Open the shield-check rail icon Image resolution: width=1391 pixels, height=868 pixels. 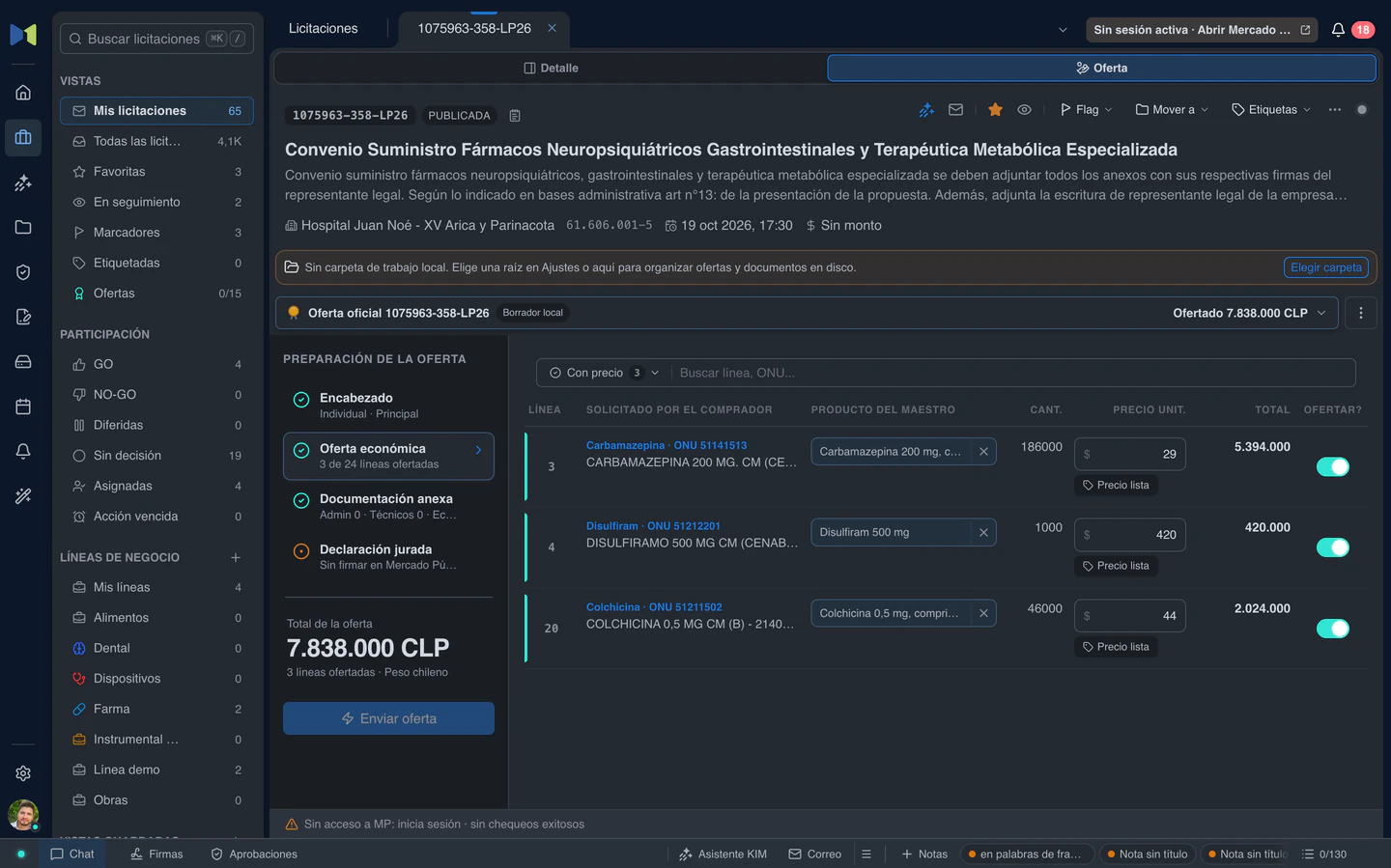(23, 272)
